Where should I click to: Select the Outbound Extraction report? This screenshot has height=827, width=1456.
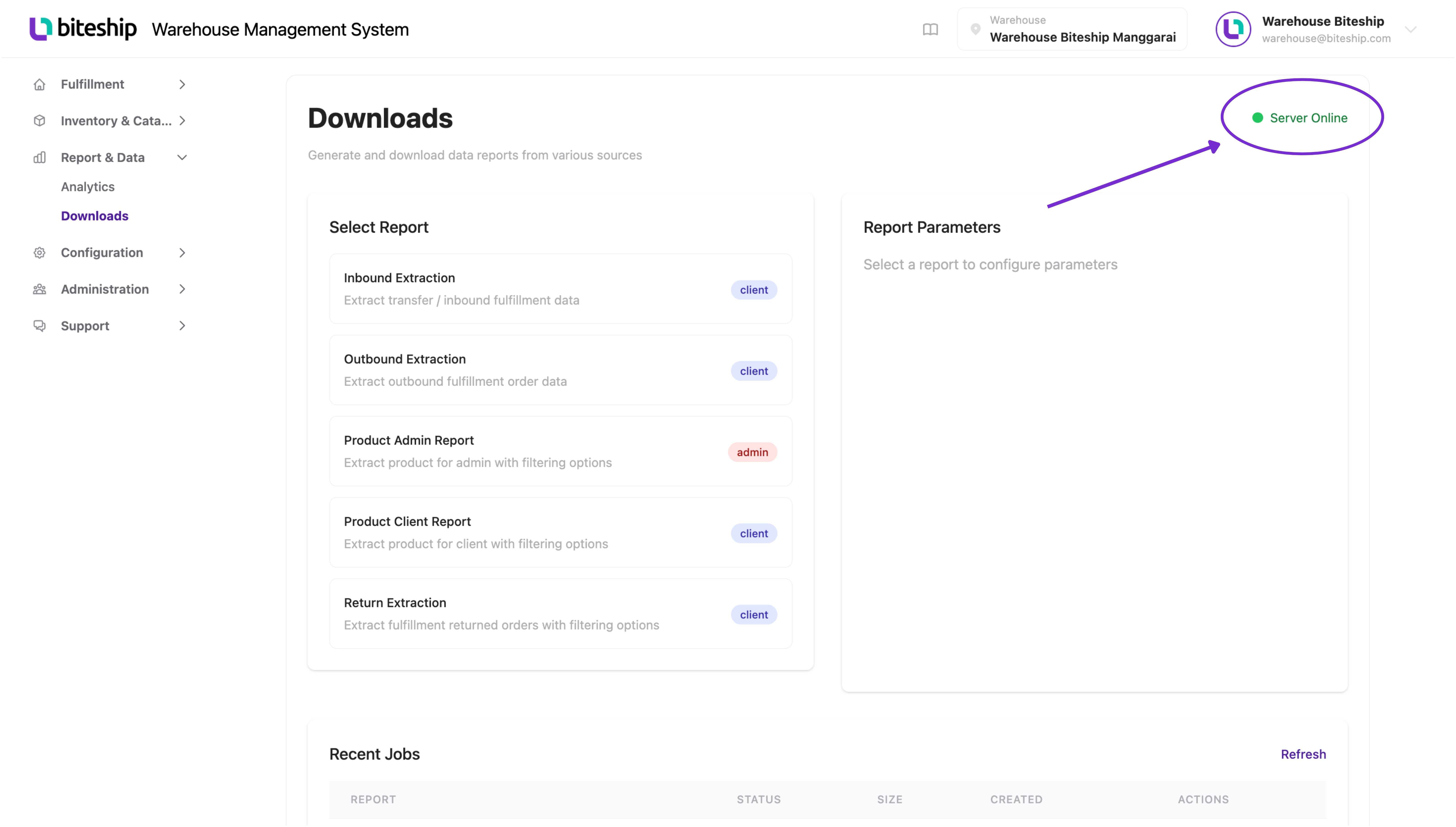560,370
